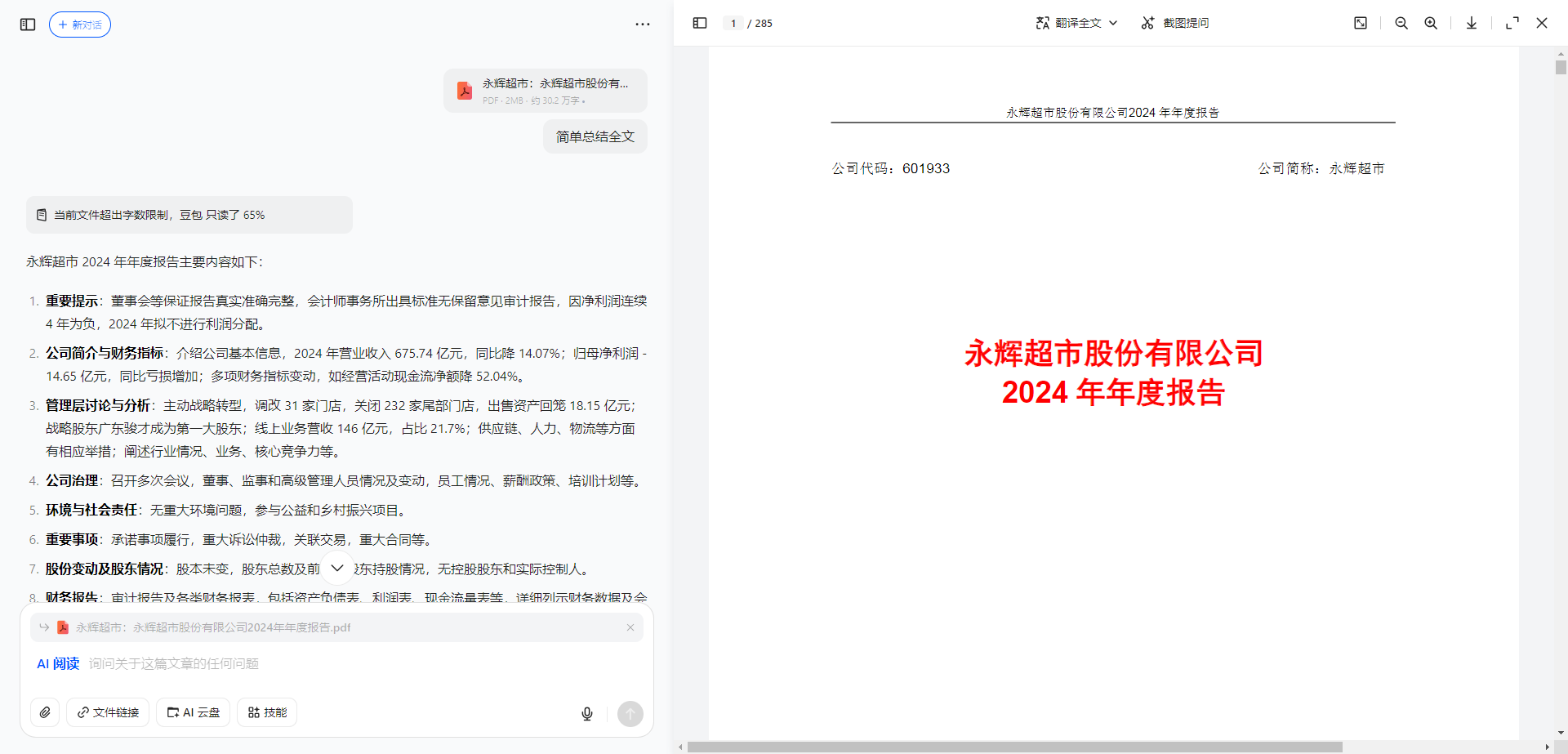Image resolution: width=1568 pixels, height=754 pixels.
Task: Click the PDF file icon in the reference chip
Action: click(x=63, y=627)
